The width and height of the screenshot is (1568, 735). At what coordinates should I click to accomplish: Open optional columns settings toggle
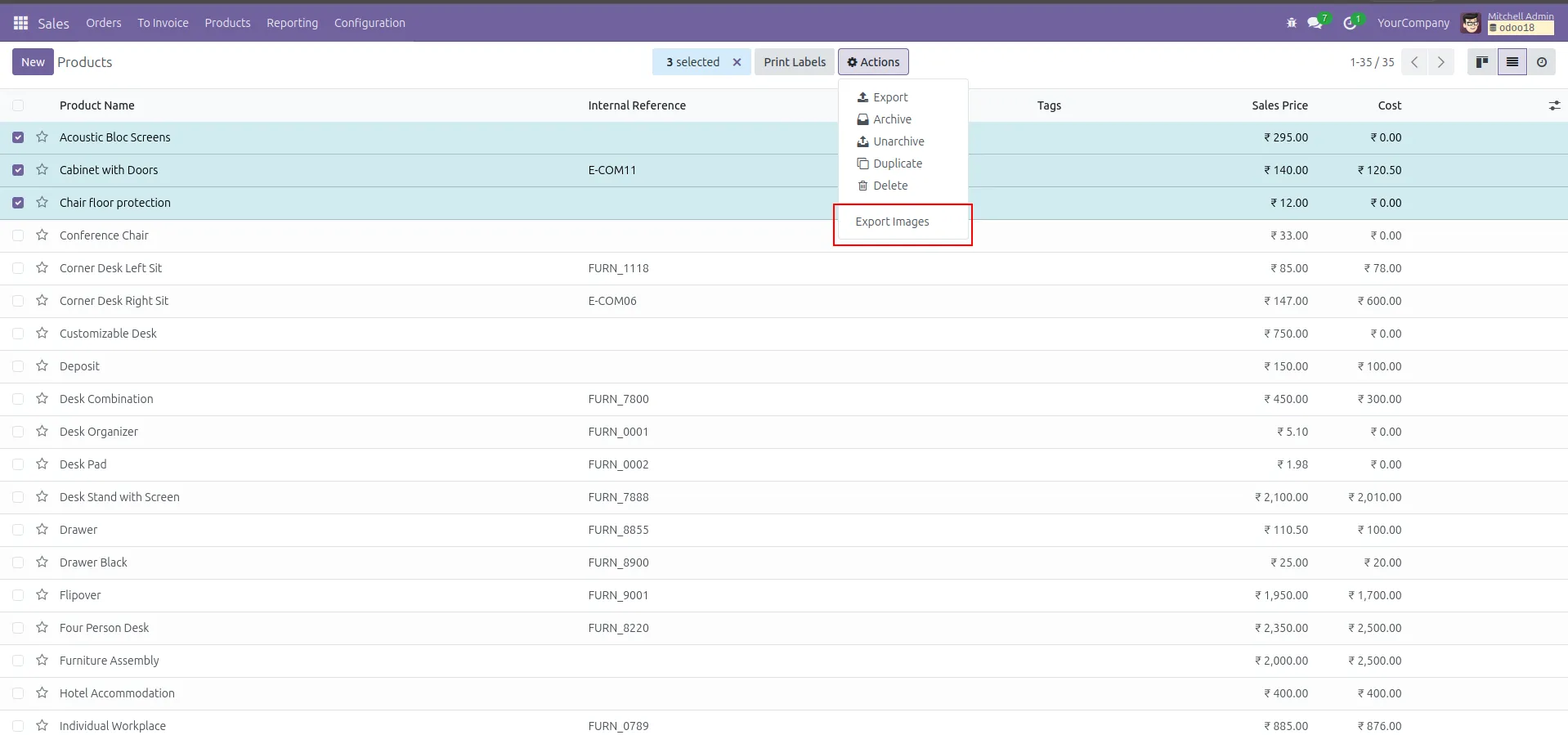(x=1553, y=105)
